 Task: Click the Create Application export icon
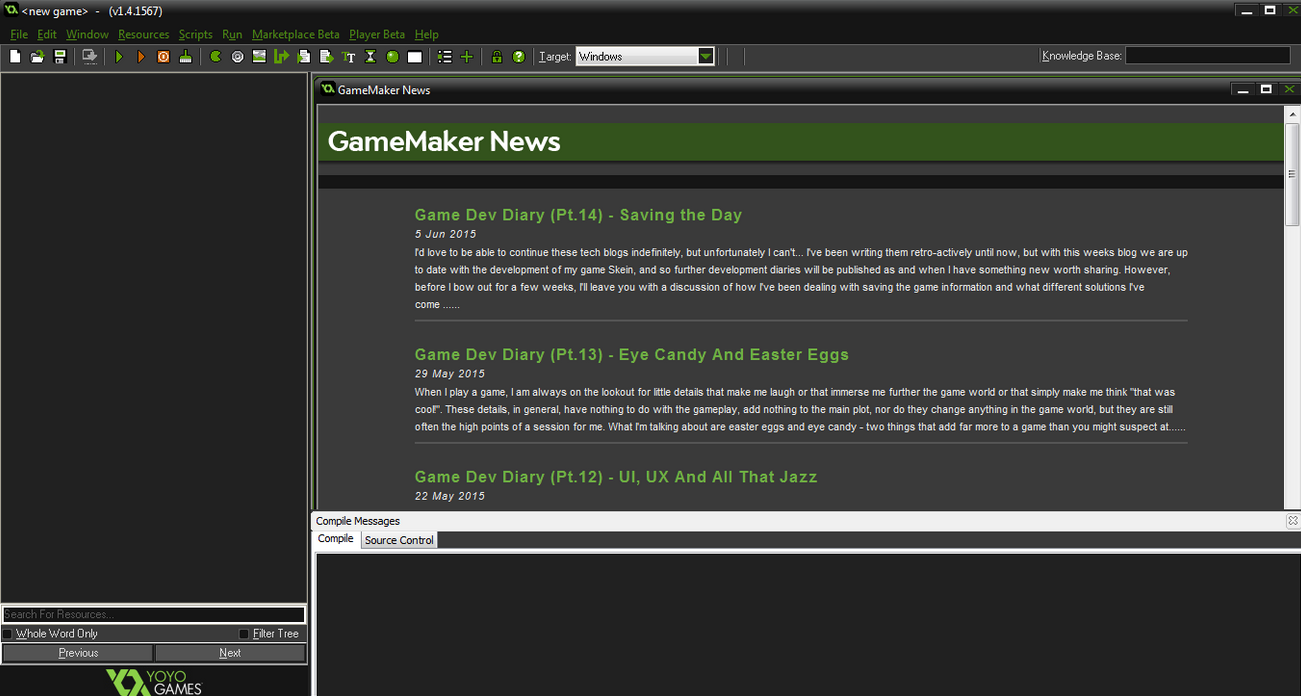90,57
